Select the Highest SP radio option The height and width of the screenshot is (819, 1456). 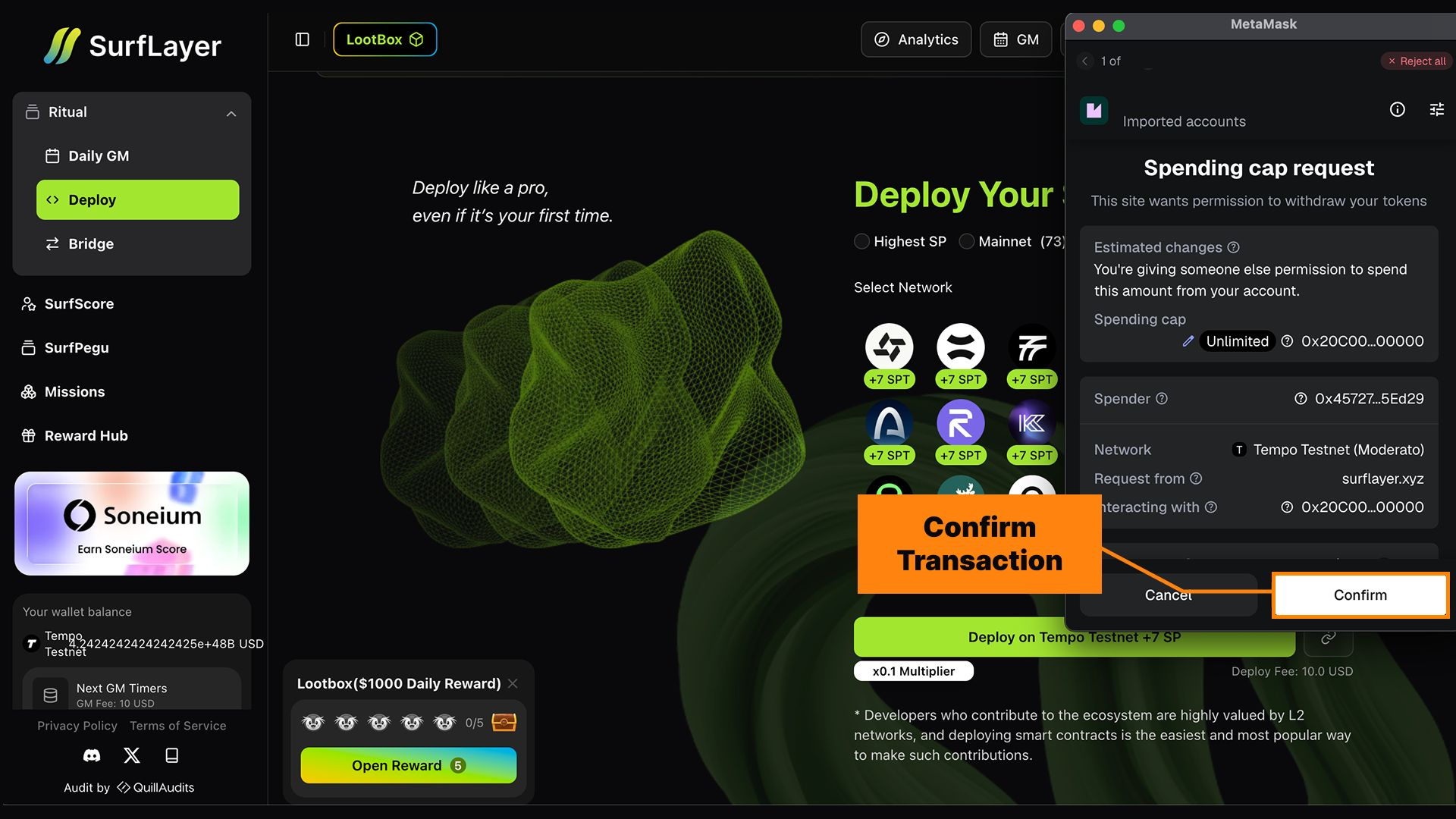(861, 242)
